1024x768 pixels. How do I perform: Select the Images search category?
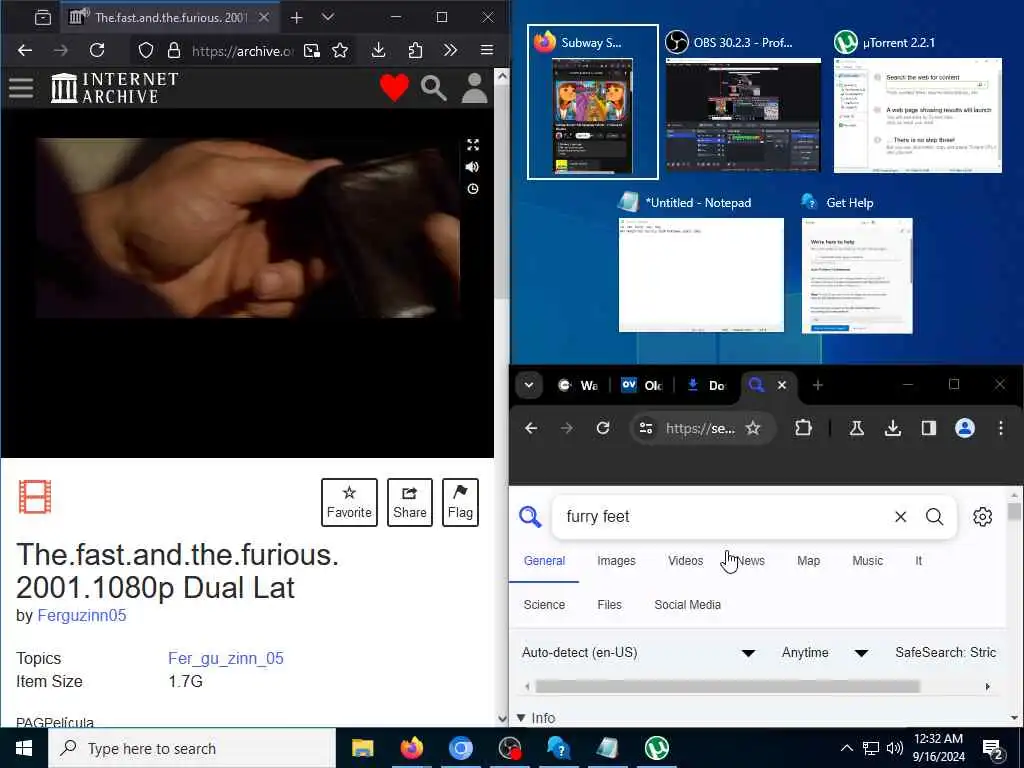coord(616,561)
